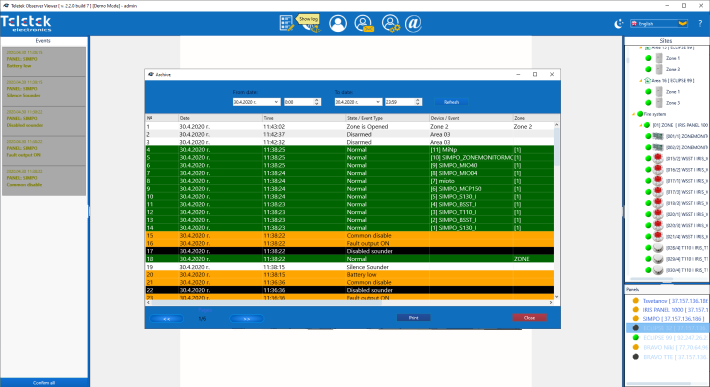Click the [030/4] T110 detector icon
The image size is (710, 387).
(658, 270)
